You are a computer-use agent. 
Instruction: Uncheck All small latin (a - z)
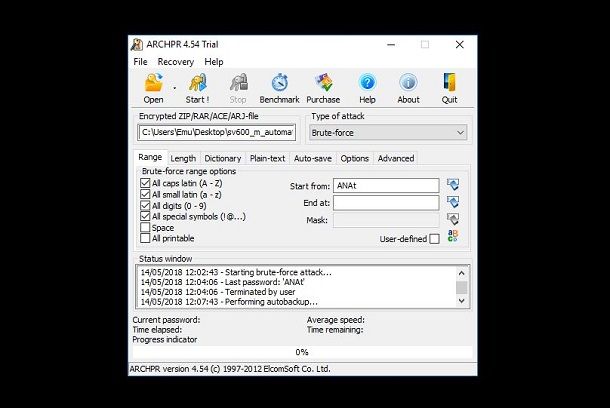click(145, 194)
